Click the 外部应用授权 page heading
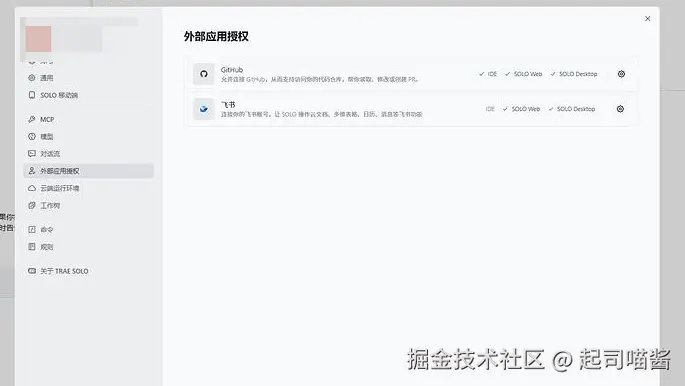 [216, 36]
